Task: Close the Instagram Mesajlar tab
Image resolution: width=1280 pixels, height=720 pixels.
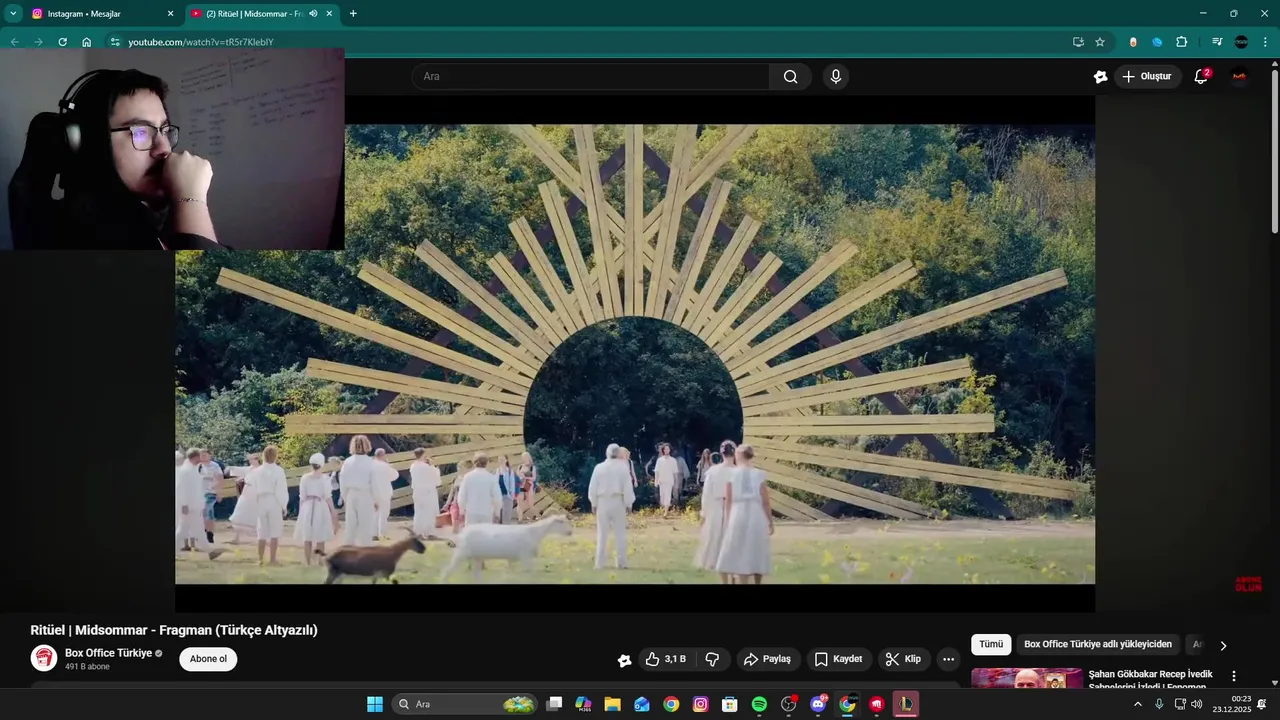Action: pos(170,14)
